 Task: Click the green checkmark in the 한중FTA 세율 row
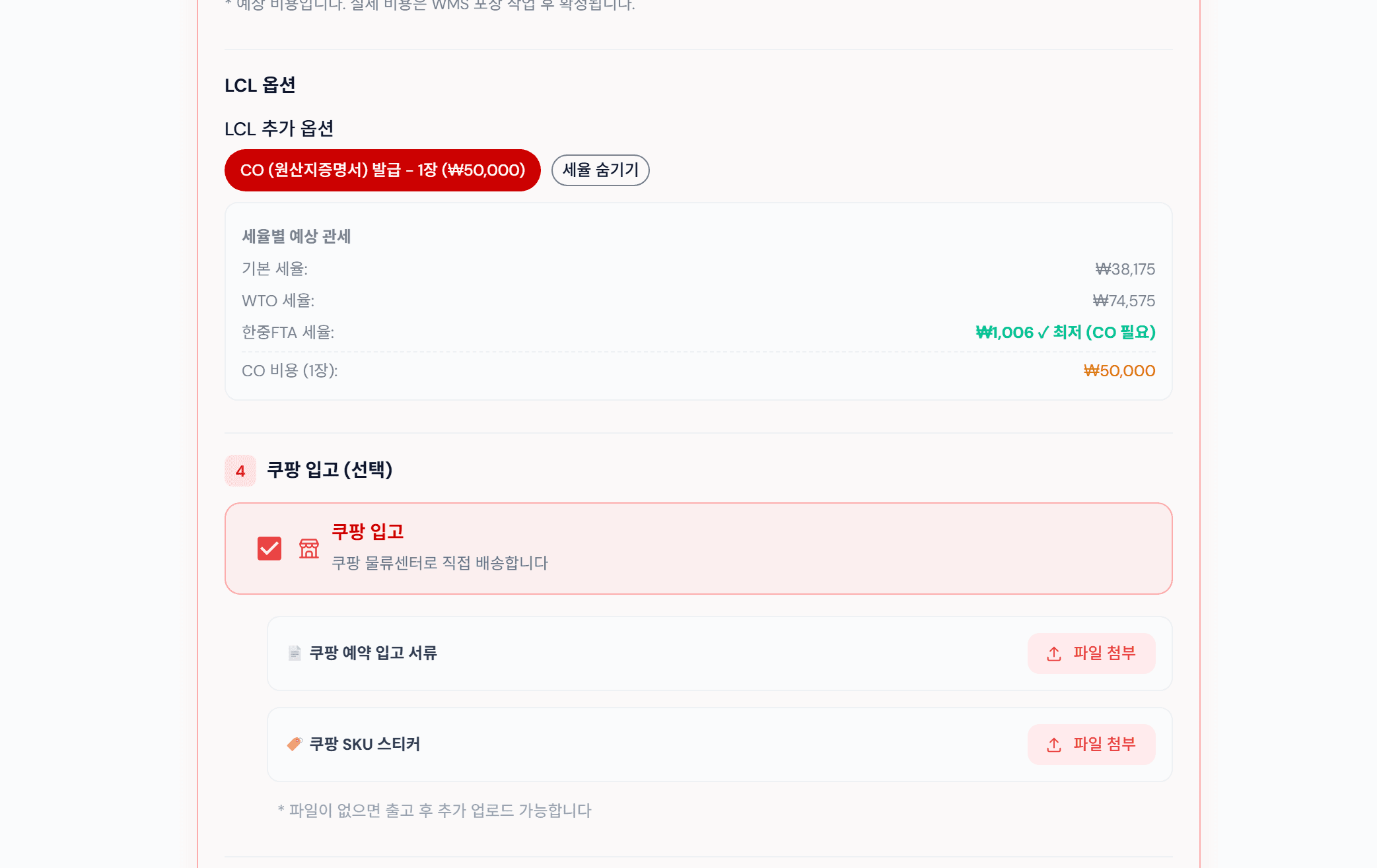1043,333
